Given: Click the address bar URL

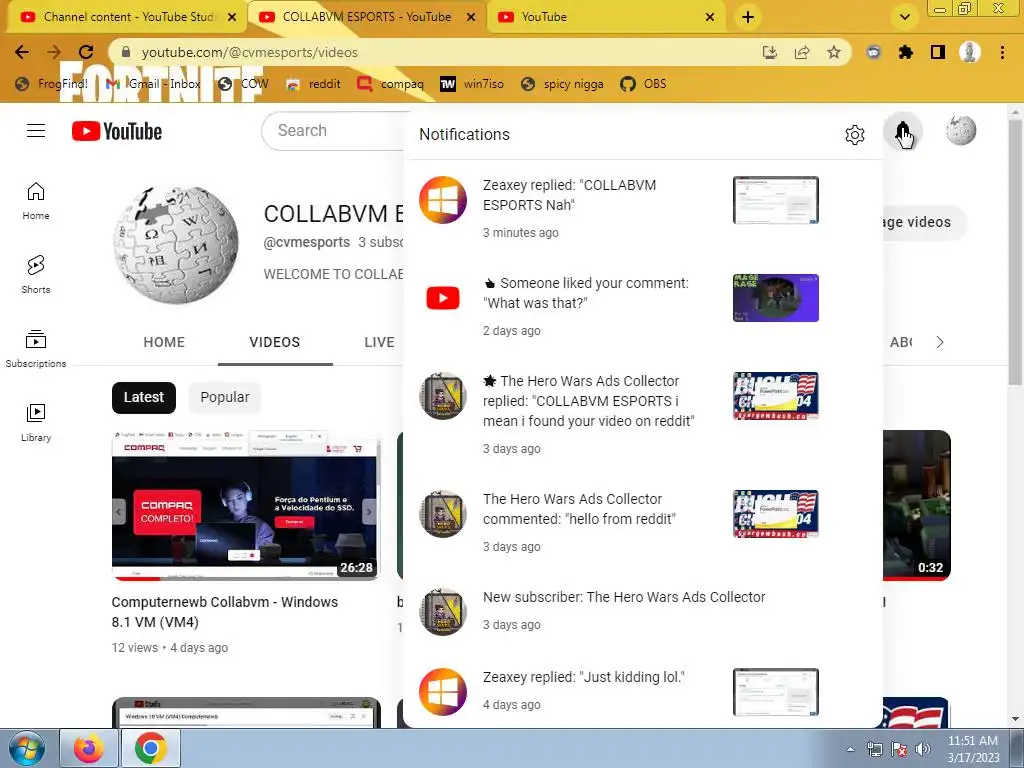Looking at the screenshot, I should [250, 52].
